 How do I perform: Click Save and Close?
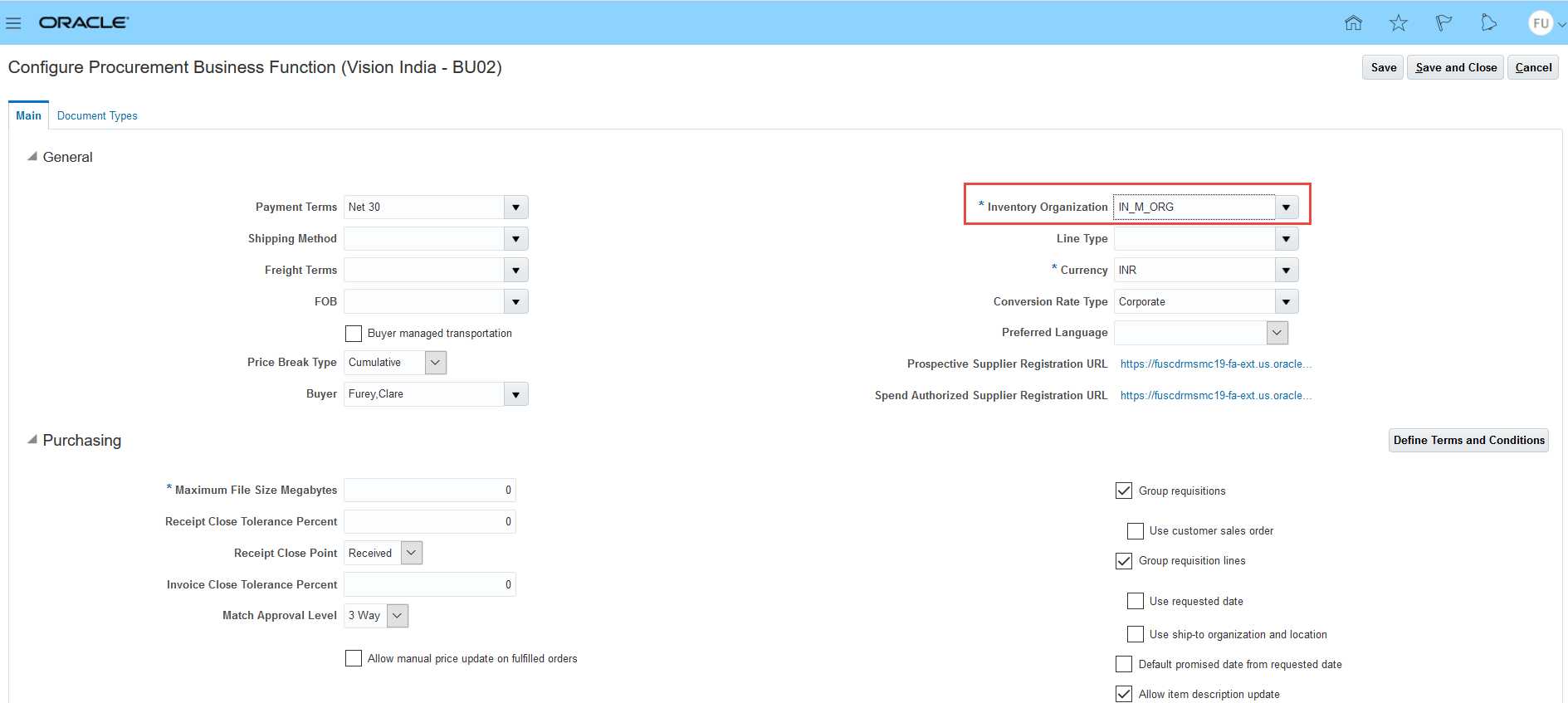[x=1456, y=68]
